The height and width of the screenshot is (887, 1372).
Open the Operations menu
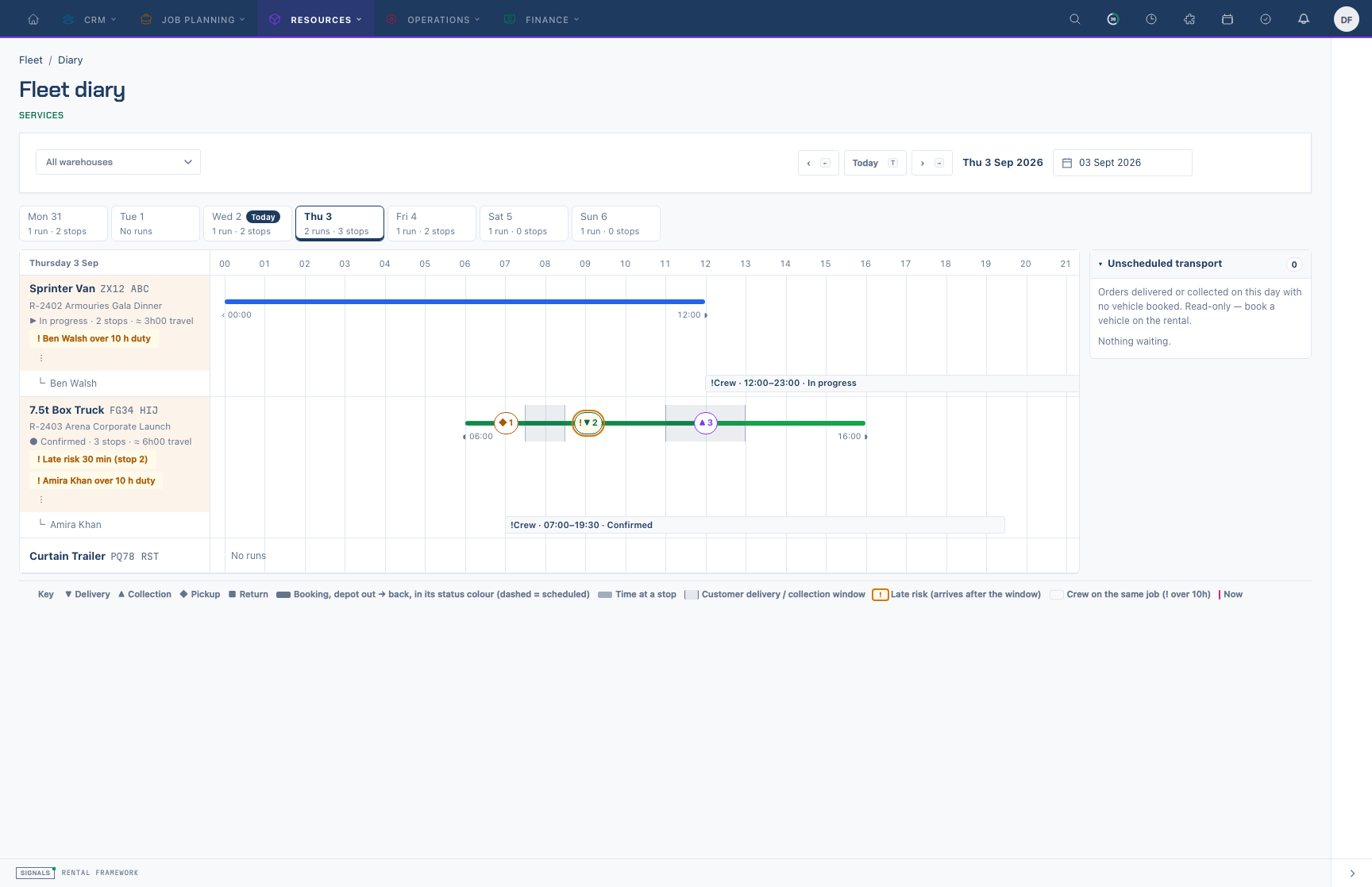(434, 19)
